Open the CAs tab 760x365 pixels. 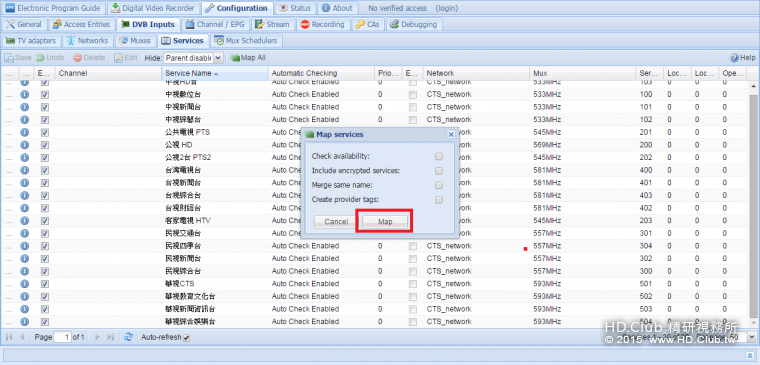(367, 24)
